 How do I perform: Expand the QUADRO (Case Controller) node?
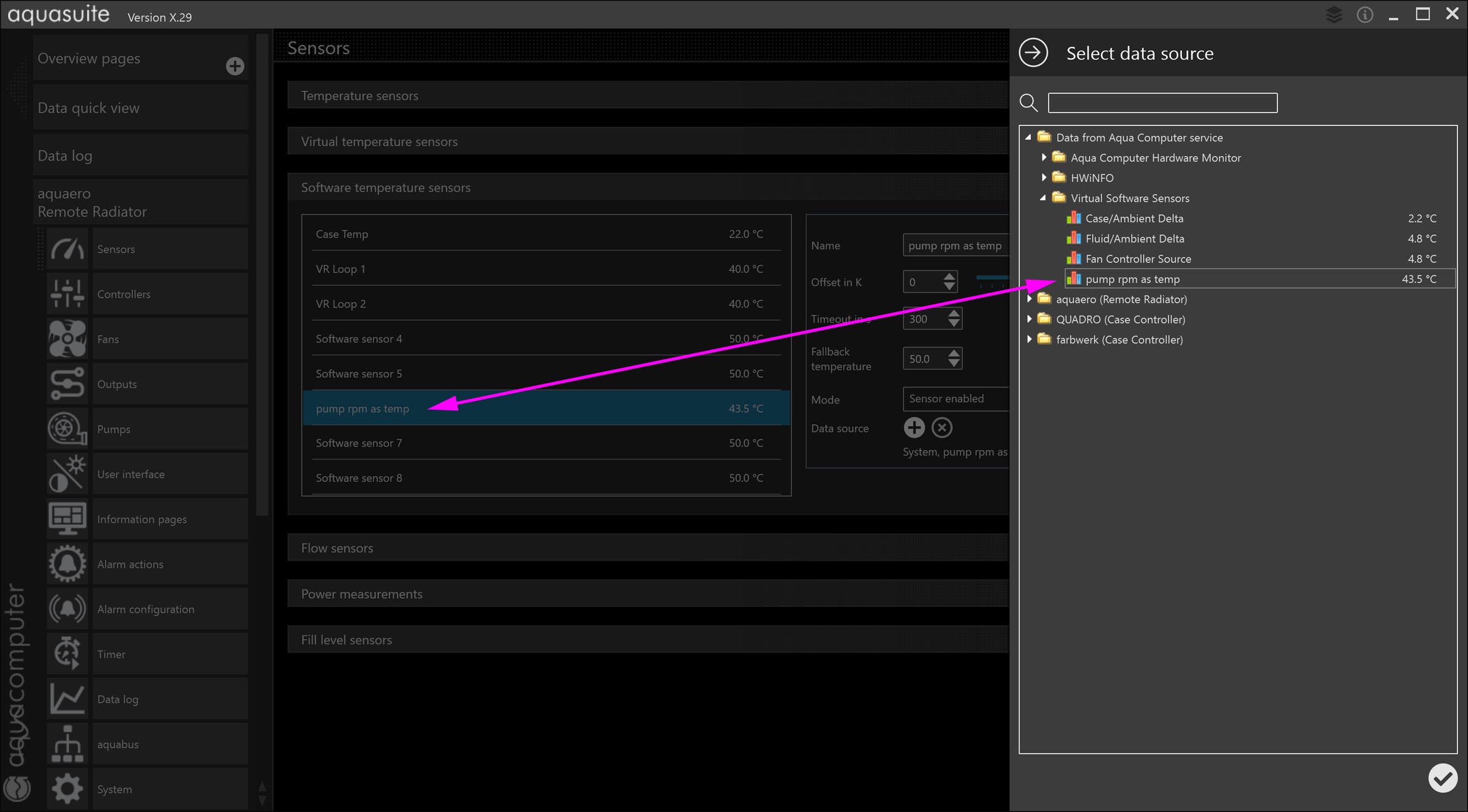click(1029, 319)
